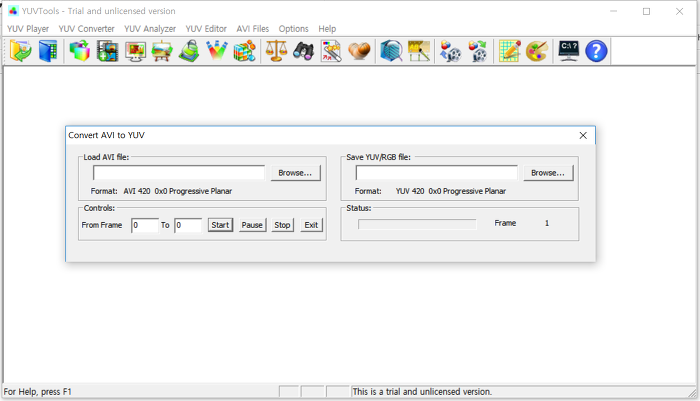700x401 pixels.
Task: Click the 'YUV 420 0x0 Progressive Planar' format text
Action: pos(451,191)
